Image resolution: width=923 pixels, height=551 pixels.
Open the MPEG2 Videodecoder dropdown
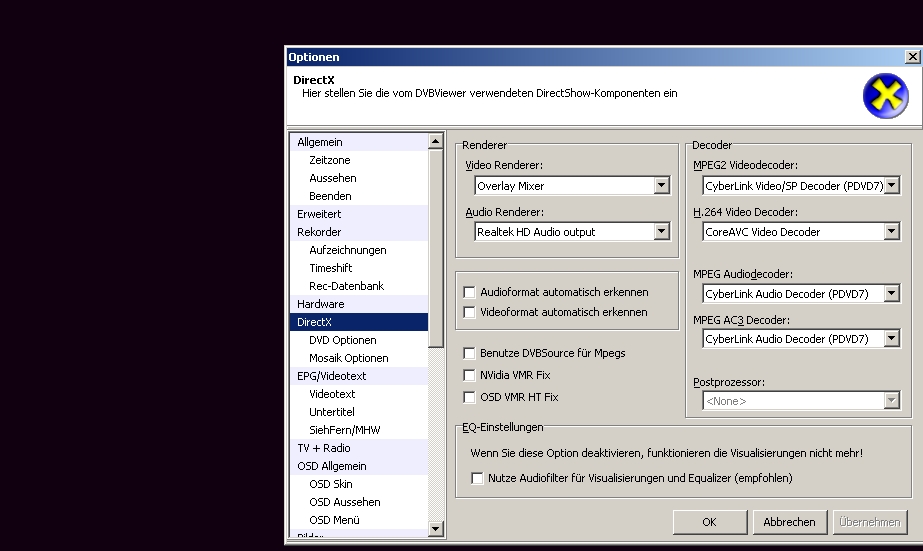pyautogui.click(x=891, y=185)
